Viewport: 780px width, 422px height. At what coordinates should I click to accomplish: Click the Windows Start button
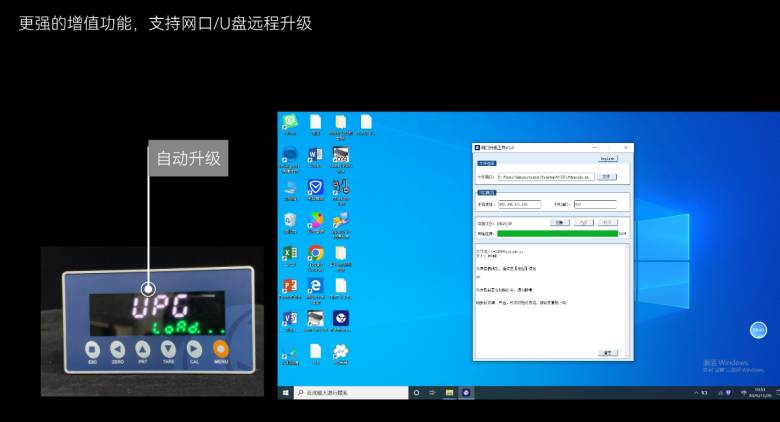(x=284, y=393)
